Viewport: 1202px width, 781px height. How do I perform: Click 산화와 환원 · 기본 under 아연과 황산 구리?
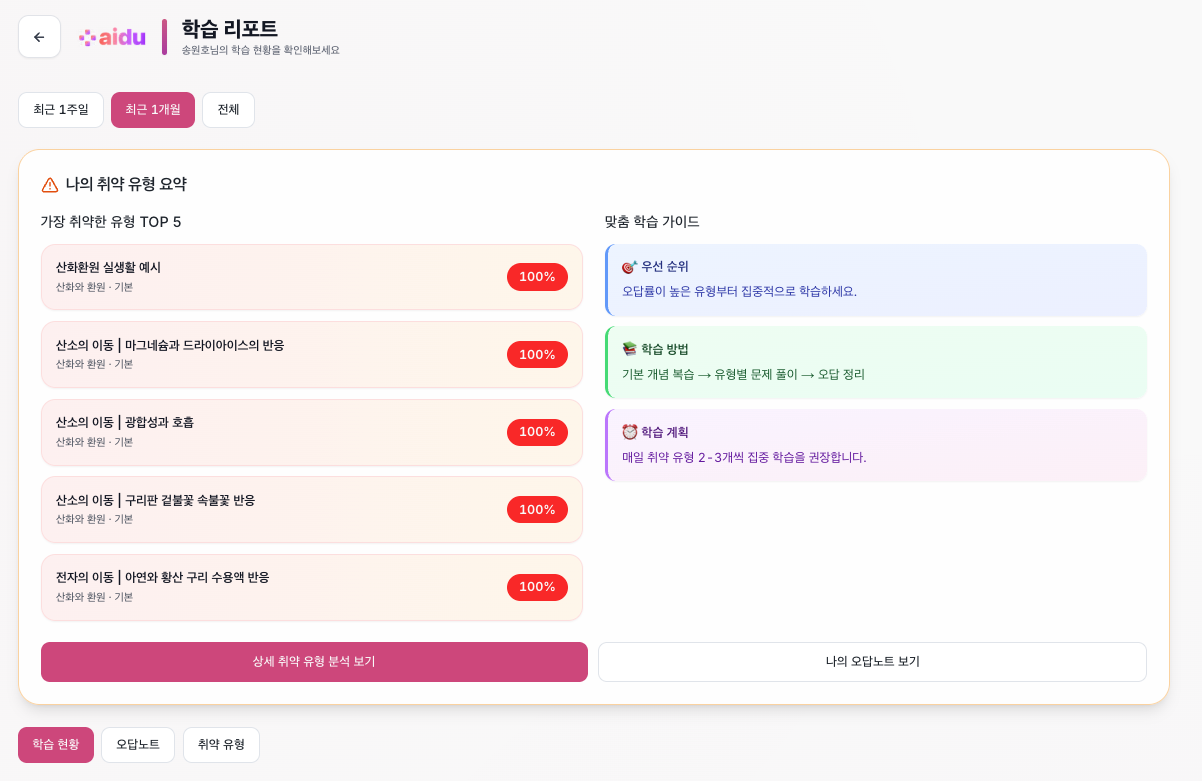point(94,597)
